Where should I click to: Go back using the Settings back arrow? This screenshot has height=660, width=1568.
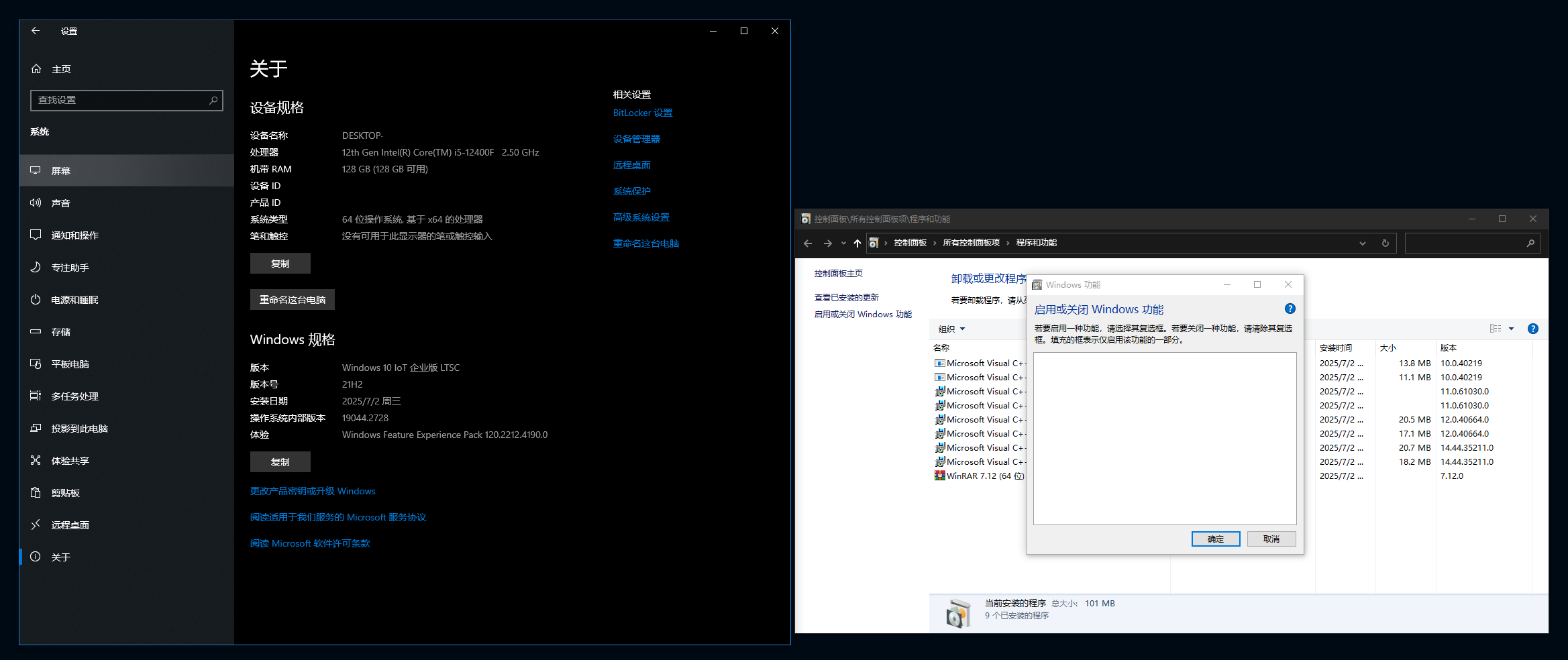point(36,31)
